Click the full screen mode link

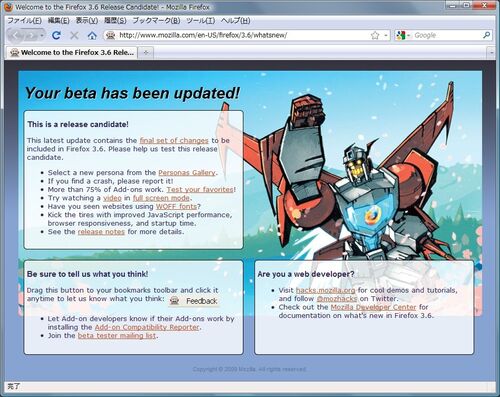161,198
